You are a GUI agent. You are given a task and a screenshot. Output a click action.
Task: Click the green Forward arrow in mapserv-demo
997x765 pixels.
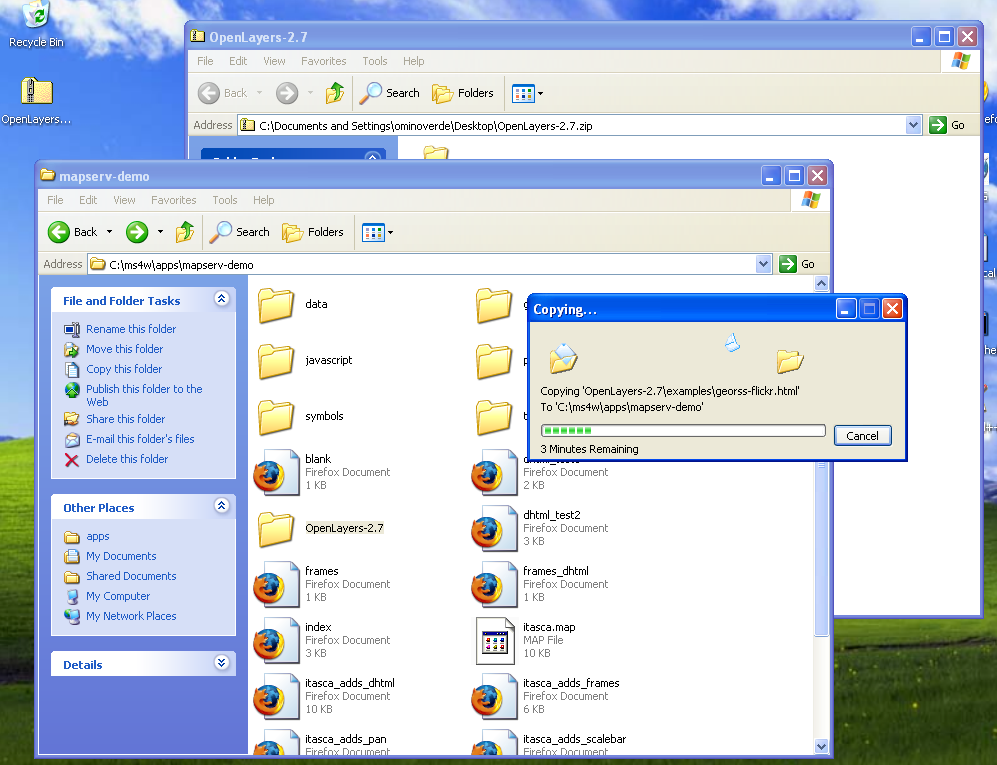[x=137, y=232]
